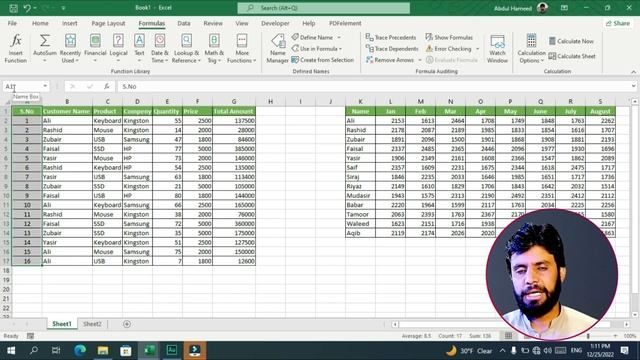This screenshot has height=360, width=640.
Task: Open Microsoft Edge from taskbar
Action: (80, 351)
